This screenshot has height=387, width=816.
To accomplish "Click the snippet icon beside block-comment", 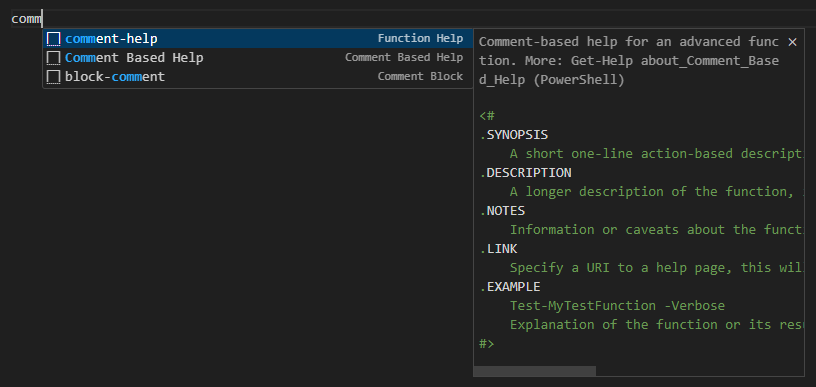I will click(54, 77).
